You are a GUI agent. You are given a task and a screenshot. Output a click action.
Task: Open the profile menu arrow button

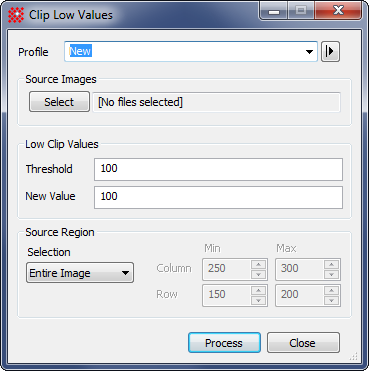point(330,51)
